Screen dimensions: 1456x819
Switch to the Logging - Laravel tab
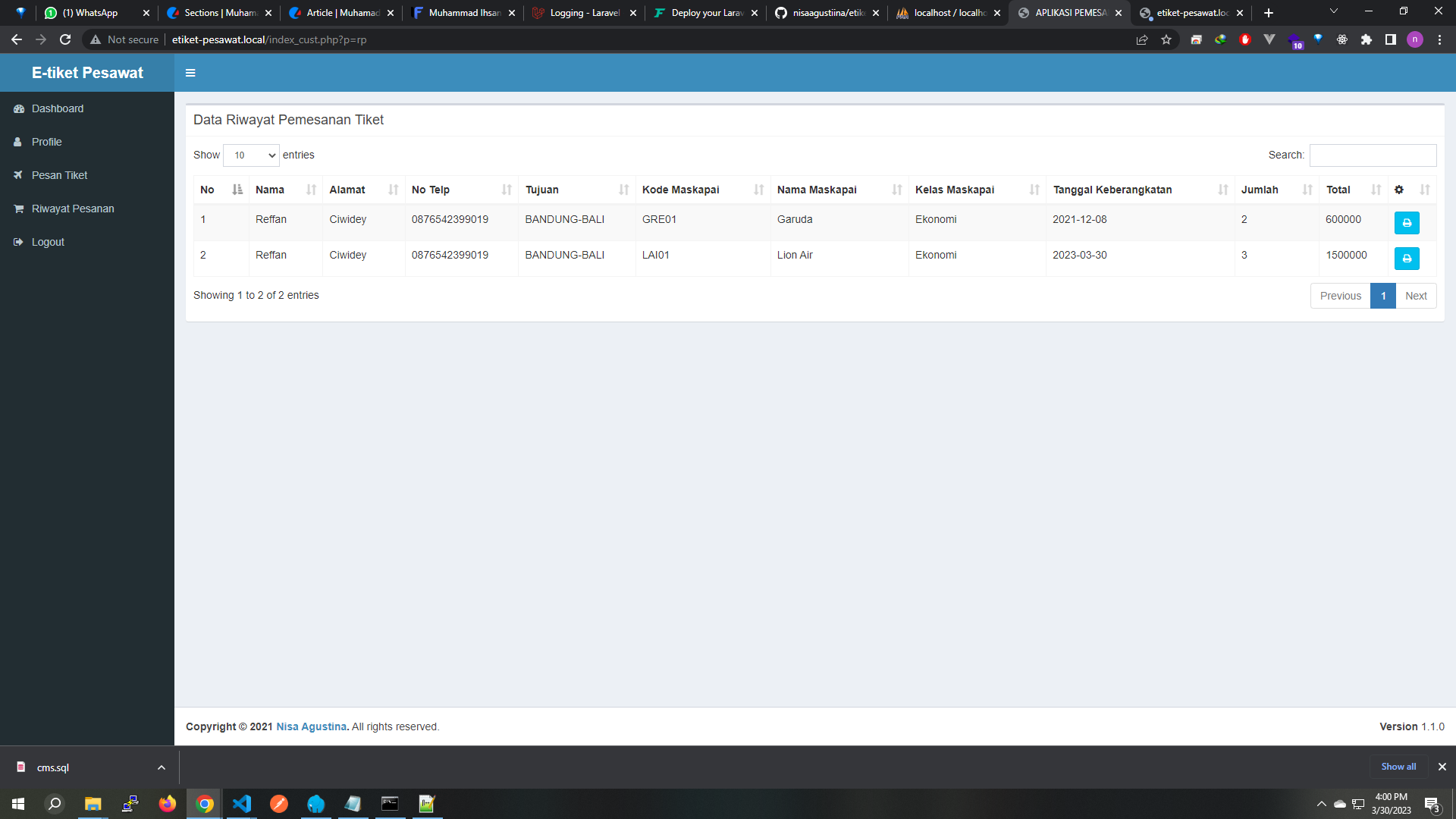(584, 13)
